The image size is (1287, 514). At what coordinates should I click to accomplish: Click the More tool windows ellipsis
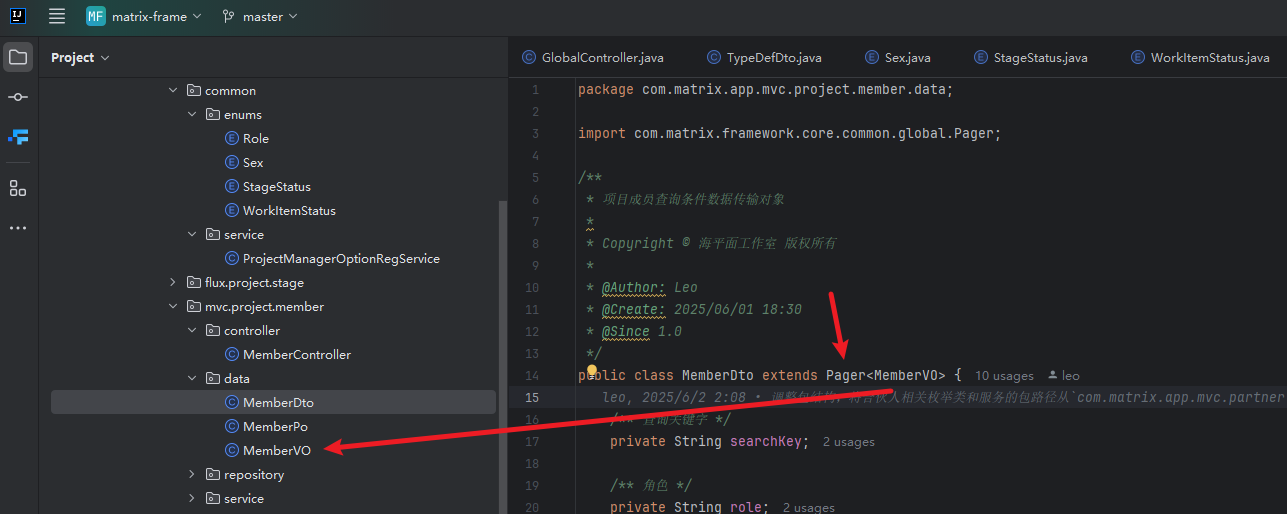[18, 228]
